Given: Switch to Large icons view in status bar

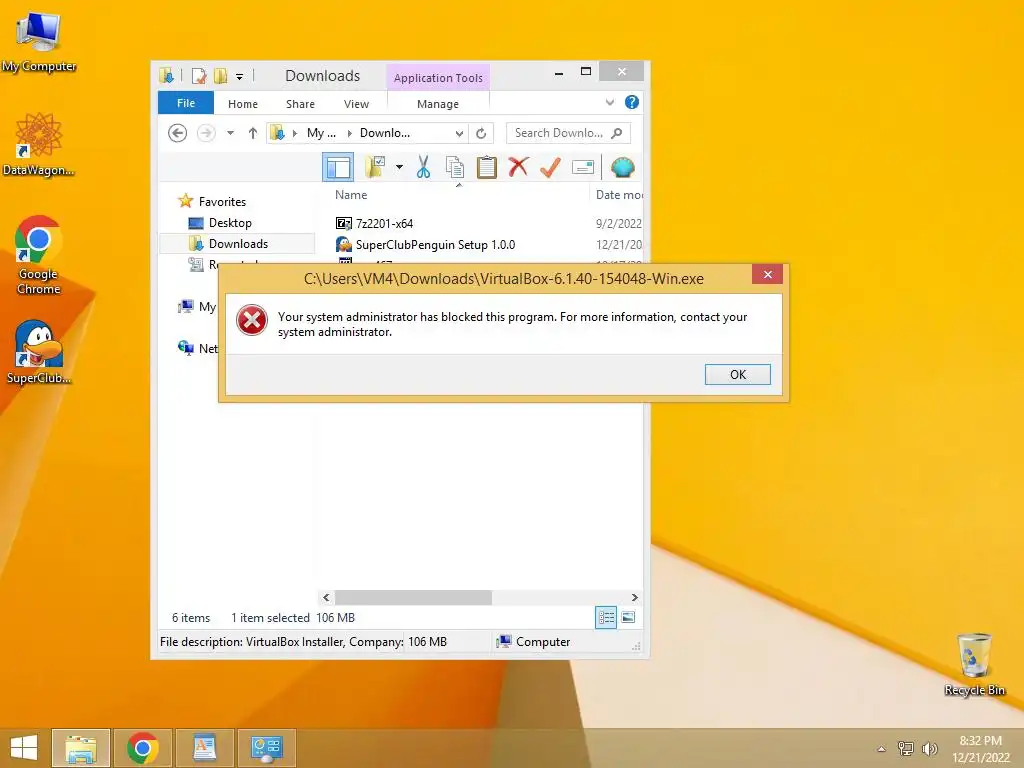Looking at the screenshot, I should (x=628, y=617).
